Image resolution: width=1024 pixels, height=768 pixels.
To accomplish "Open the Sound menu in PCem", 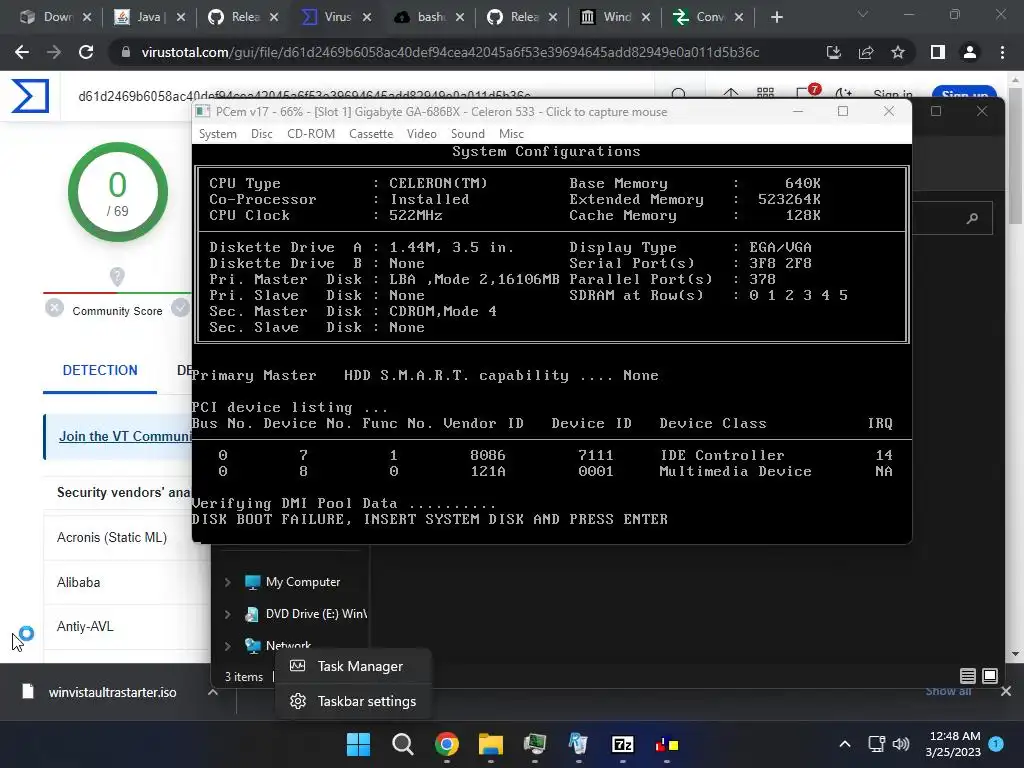I will 468,134.
